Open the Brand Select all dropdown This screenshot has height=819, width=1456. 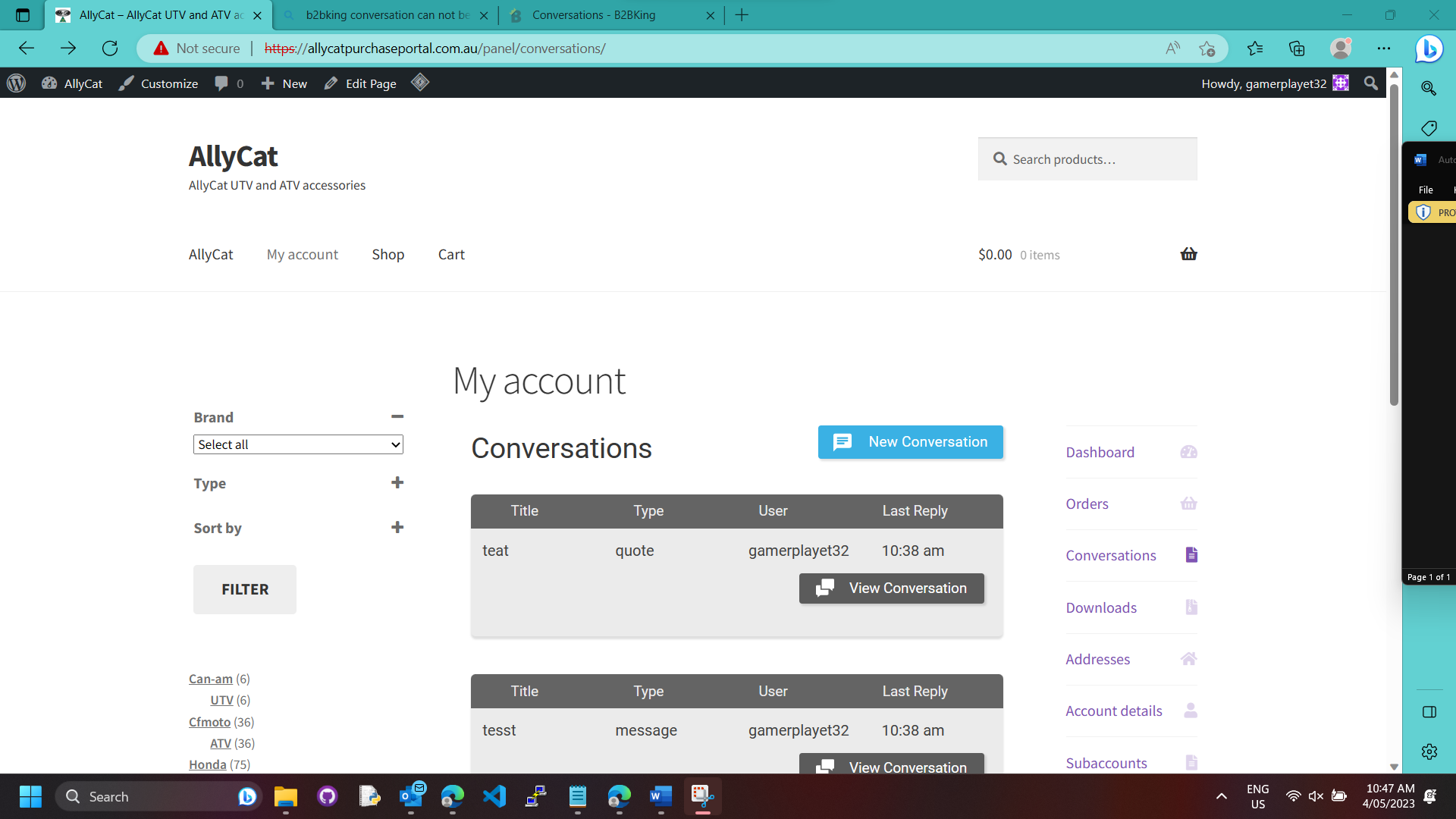[298, 445]
